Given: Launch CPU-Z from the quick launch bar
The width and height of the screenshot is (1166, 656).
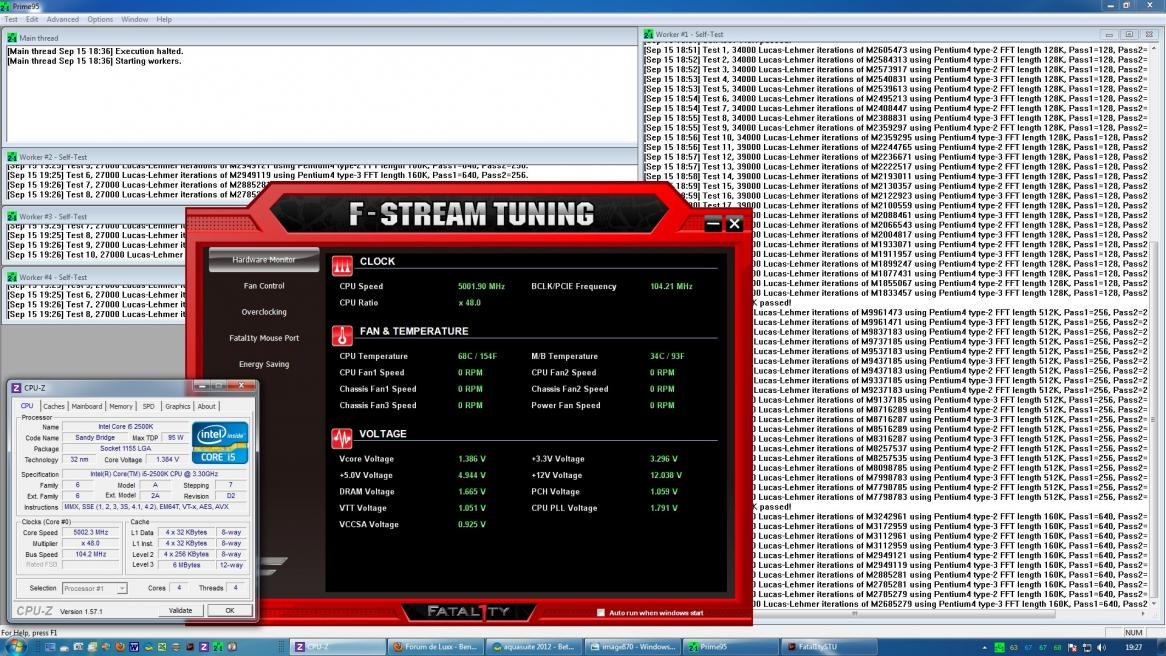Looking at the screenshot, I should 204,647.
